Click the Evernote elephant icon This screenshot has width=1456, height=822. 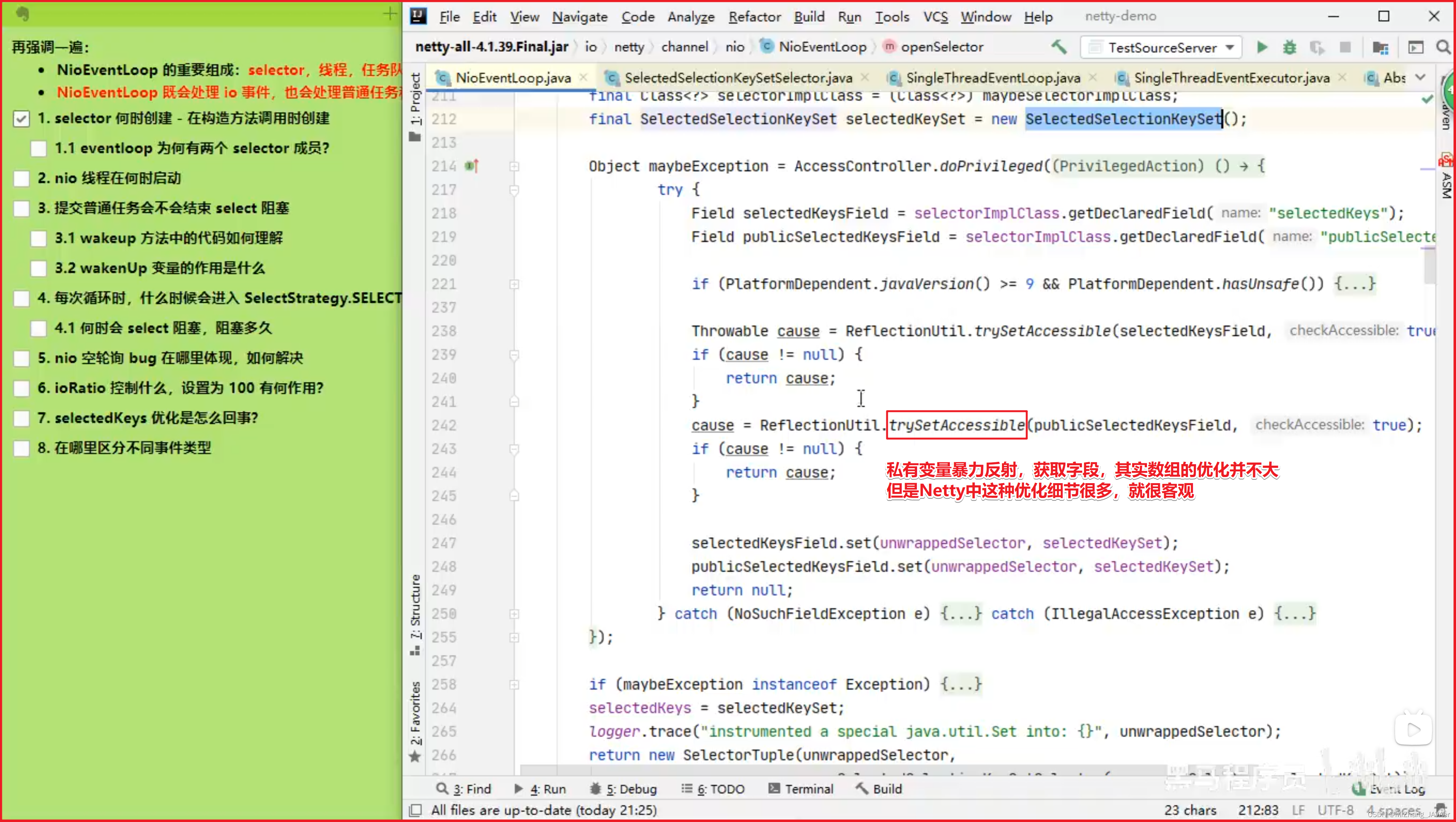[x=22, y=14]
